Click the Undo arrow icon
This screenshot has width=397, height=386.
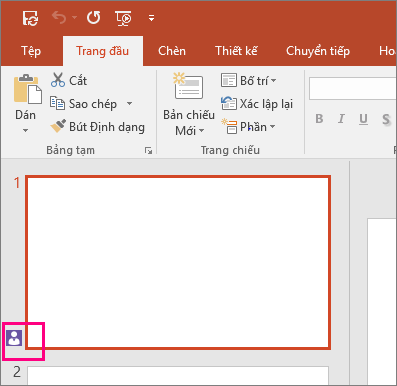click(x=59, y=17)
